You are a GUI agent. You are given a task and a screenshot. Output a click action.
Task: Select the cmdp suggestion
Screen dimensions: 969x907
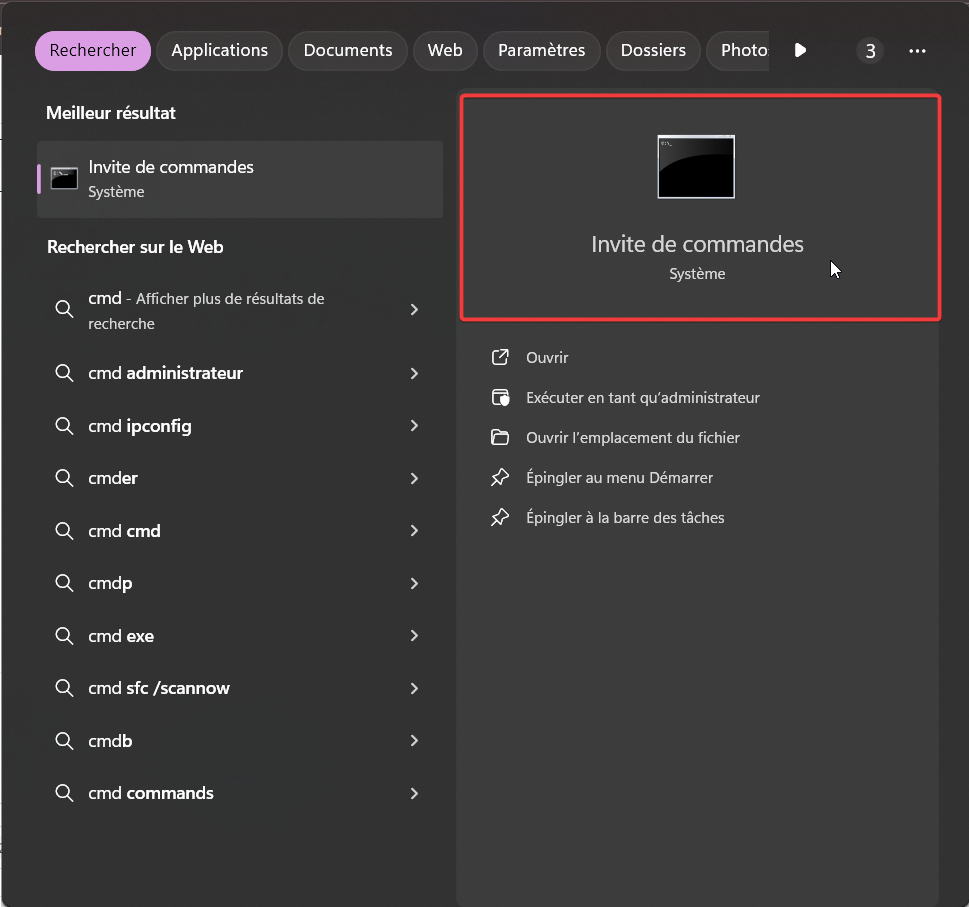[240, 583]
